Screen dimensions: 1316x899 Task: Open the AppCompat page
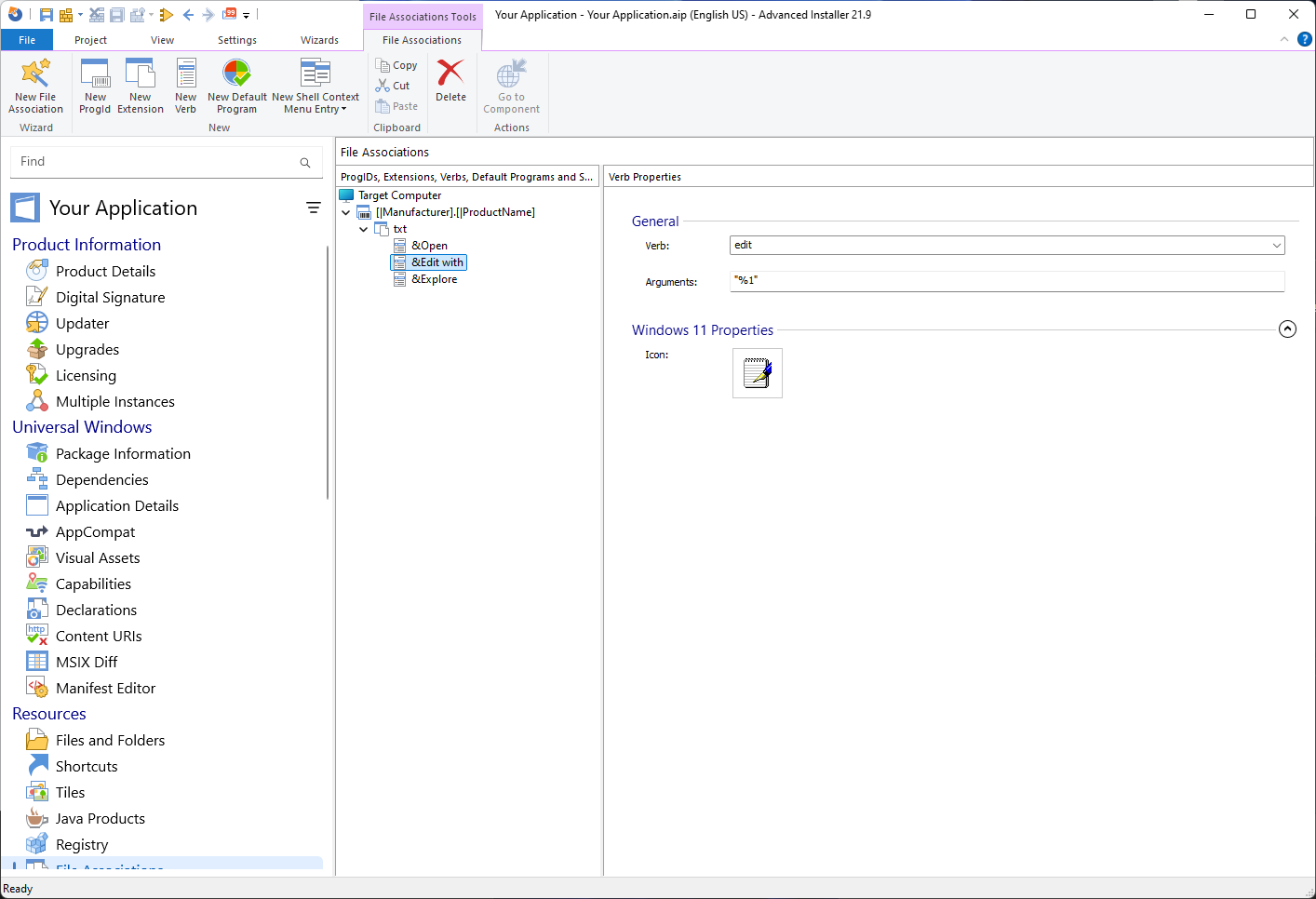[x=95, y=531]
